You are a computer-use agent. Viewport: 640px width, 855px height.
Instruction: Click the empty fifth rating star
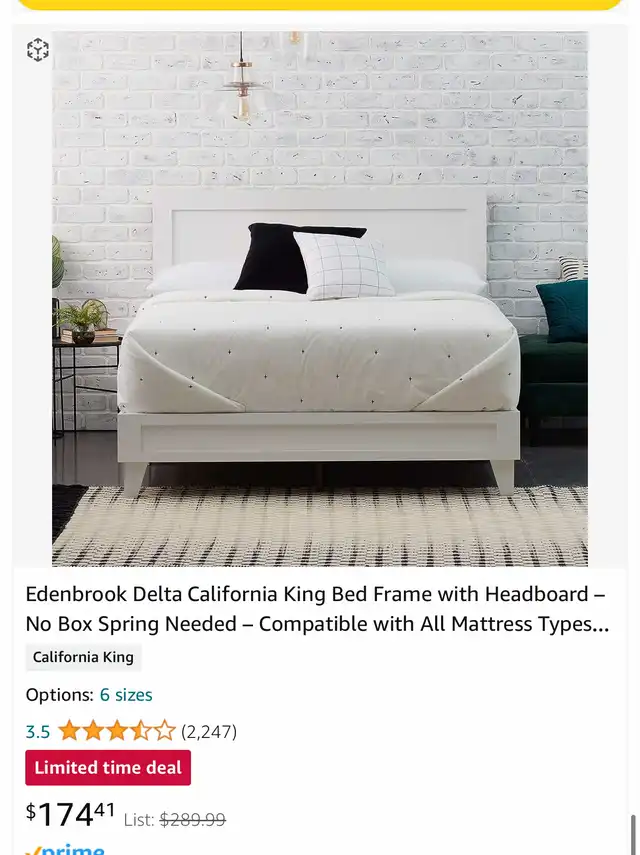[164, 731]
